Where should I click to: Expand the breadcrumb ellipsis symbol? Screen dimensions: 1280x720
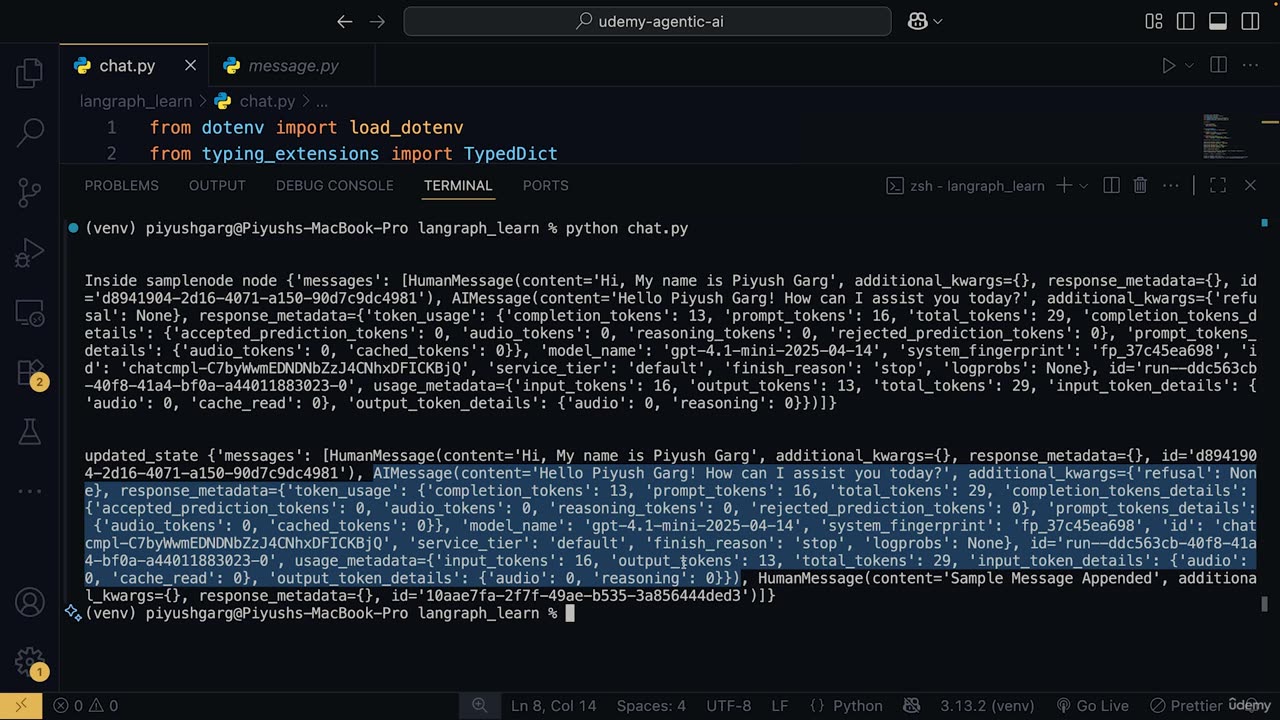[x=322, y=101]
